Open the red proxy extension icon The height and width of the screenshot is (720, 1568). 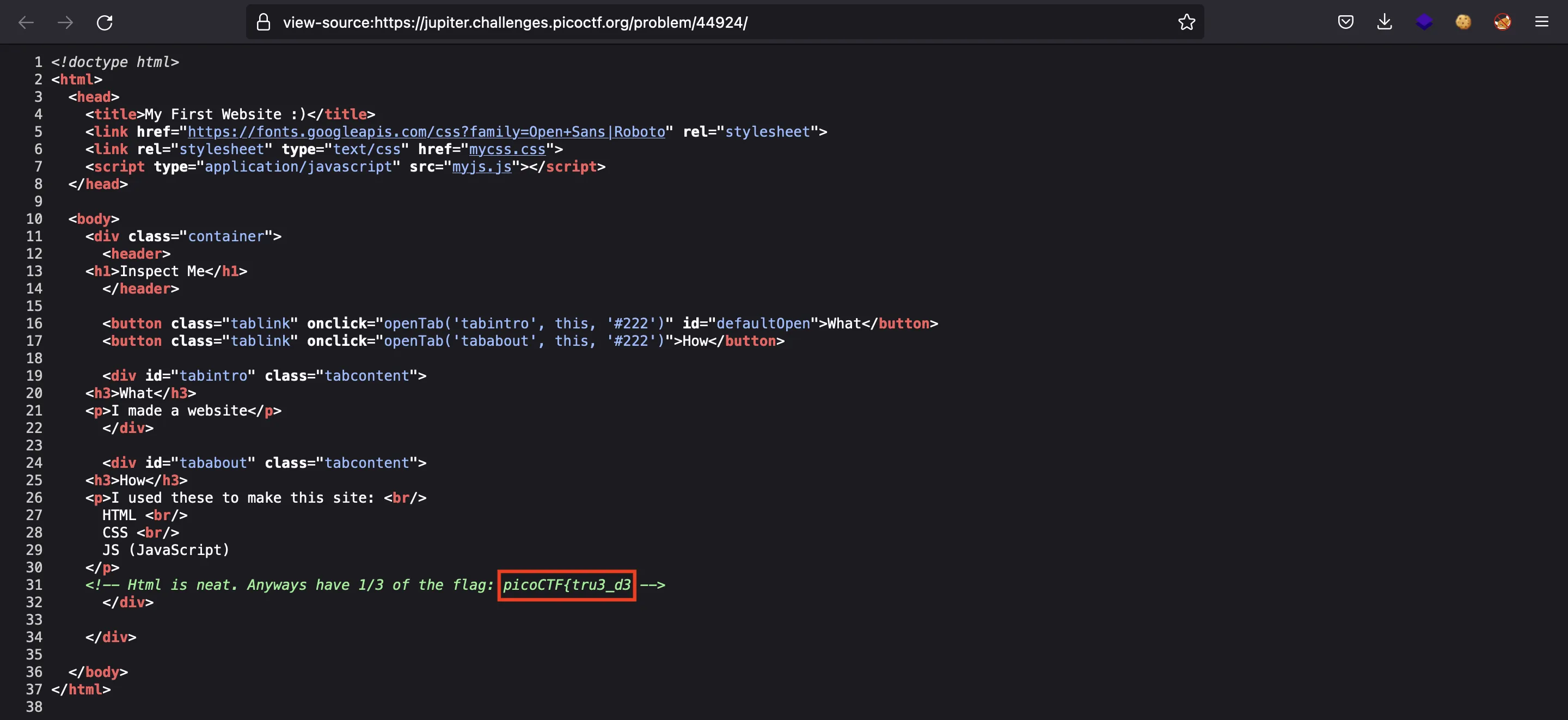click(x=1502, y=22)
